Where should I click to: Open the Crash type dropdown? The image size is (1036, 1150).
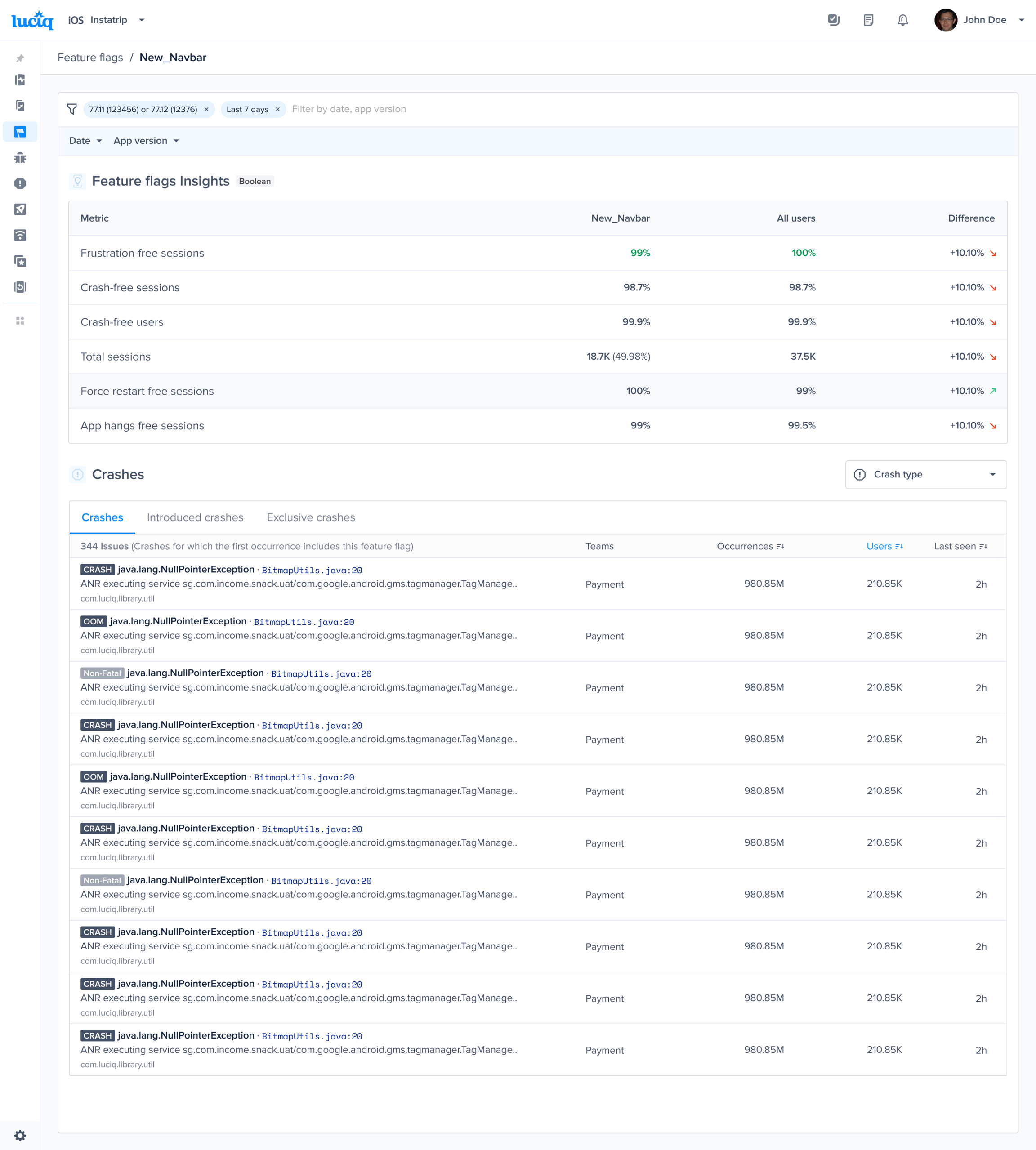pyautogui.click(x=925, y=475)
